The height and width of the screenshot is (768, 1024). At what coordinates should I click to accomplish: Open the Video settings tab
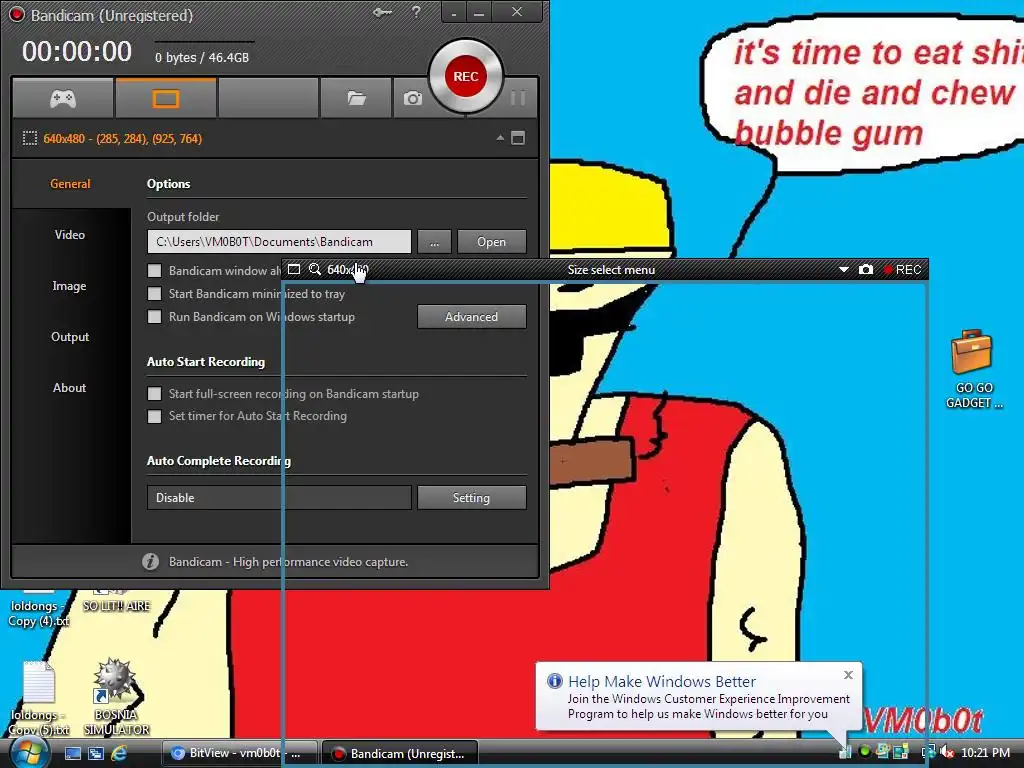coord(70,234)
